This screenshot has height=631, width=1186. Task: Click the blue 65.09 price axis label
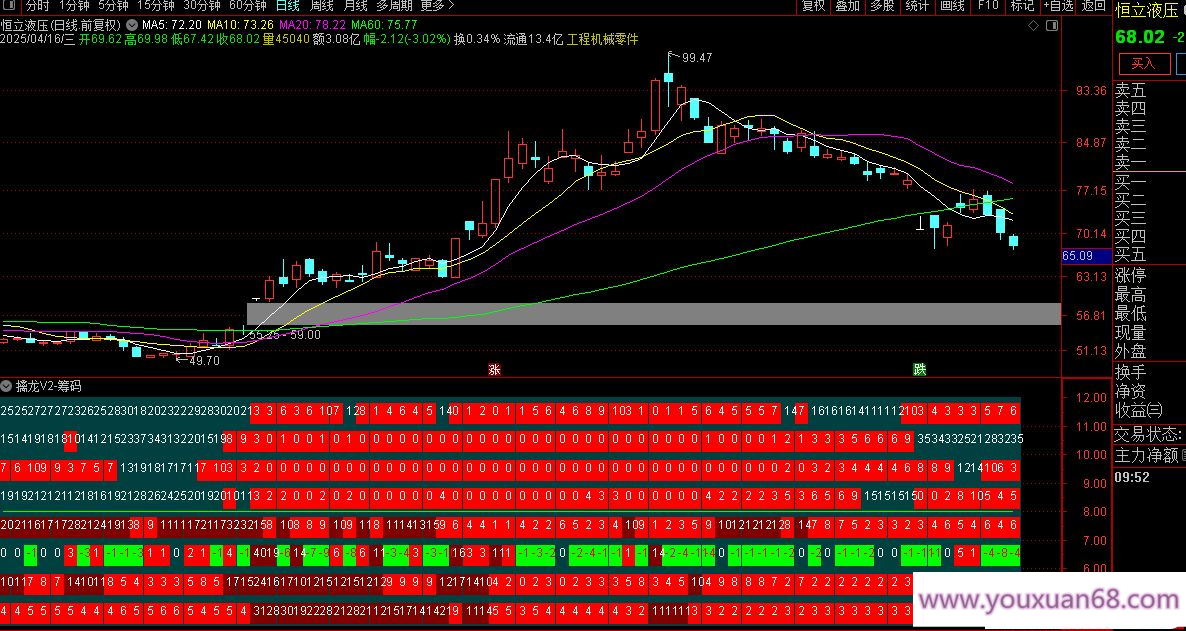coord(1084,256)
